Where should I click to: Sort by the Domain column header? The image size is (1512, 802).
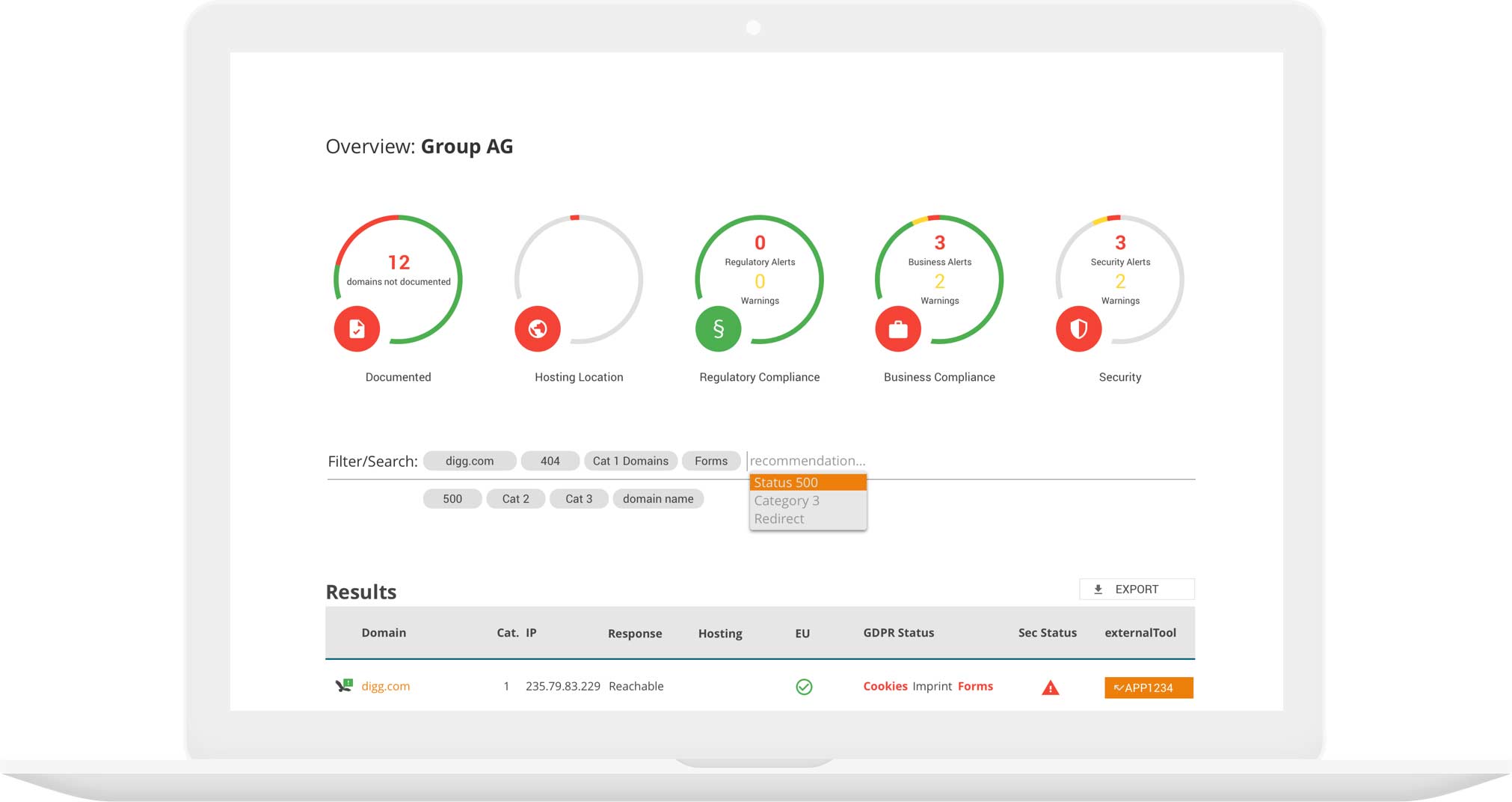[x=384, y=633]
